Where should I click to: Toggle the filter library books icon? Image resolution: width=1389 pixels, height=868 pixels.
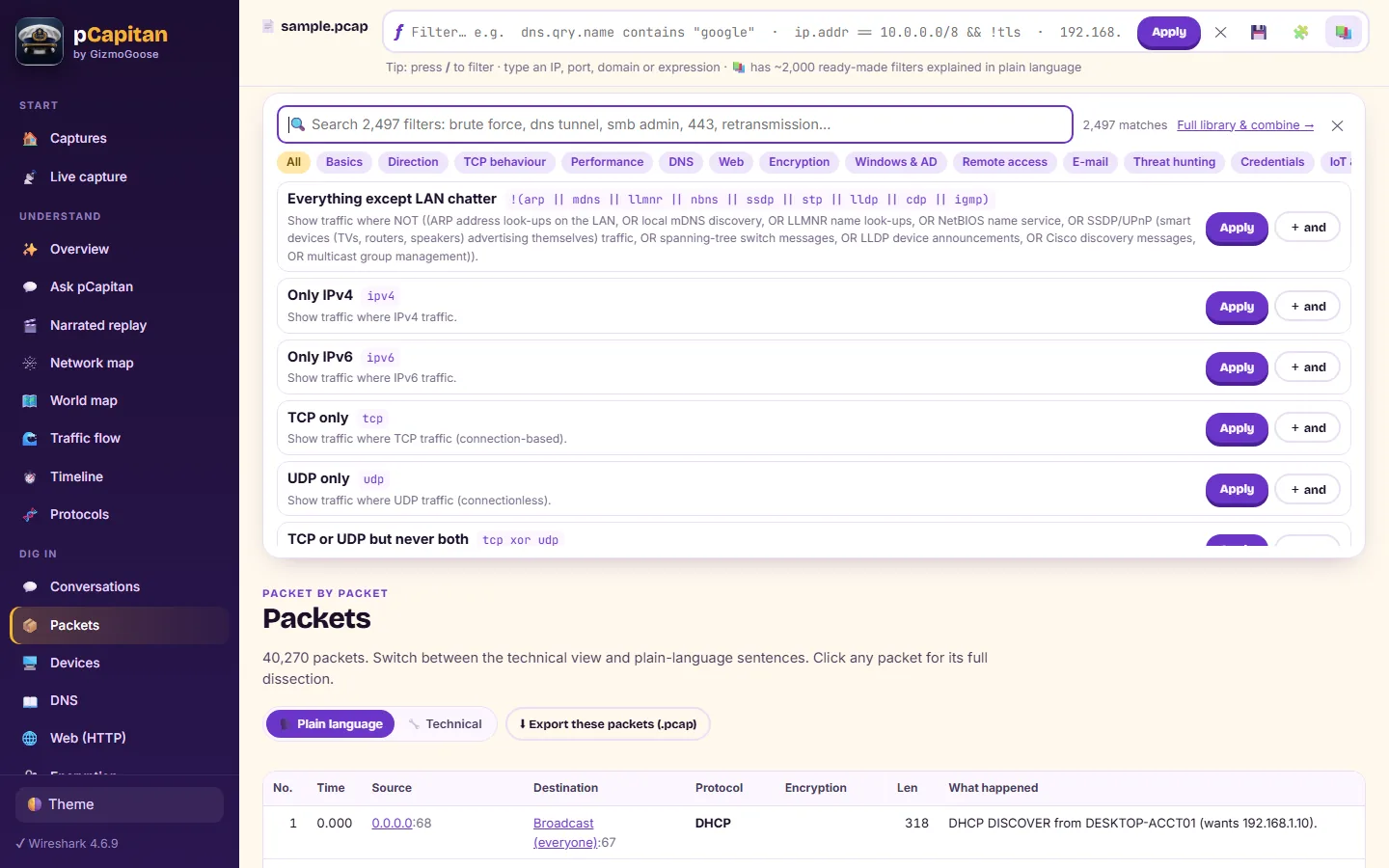(1343, 32)
